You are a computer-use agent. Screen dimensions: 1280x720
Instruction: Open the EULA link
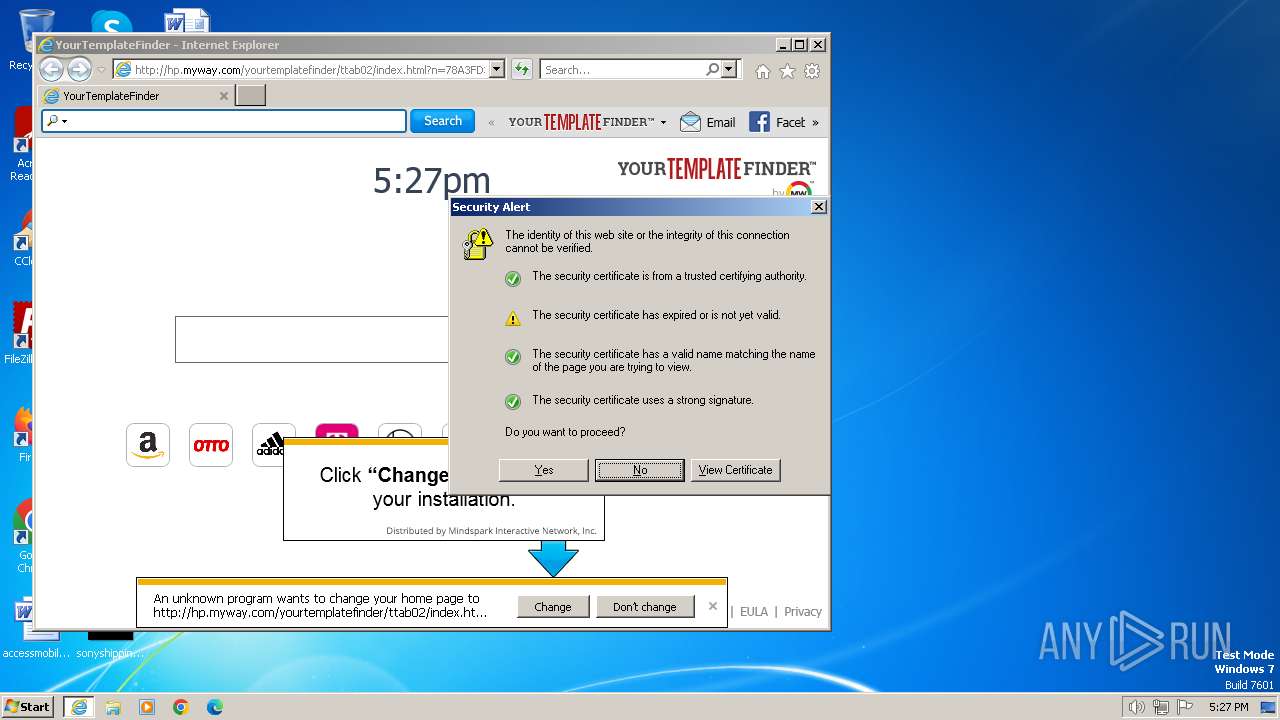pyautogui.click(x=754, y=612)
